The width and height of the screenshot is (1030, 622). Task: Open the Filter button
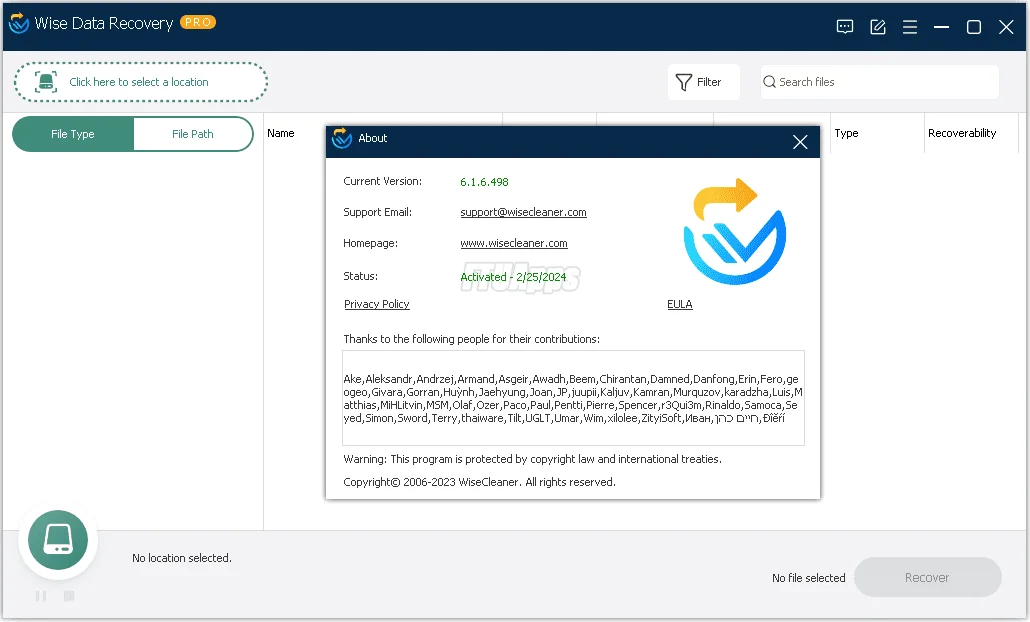704,82
